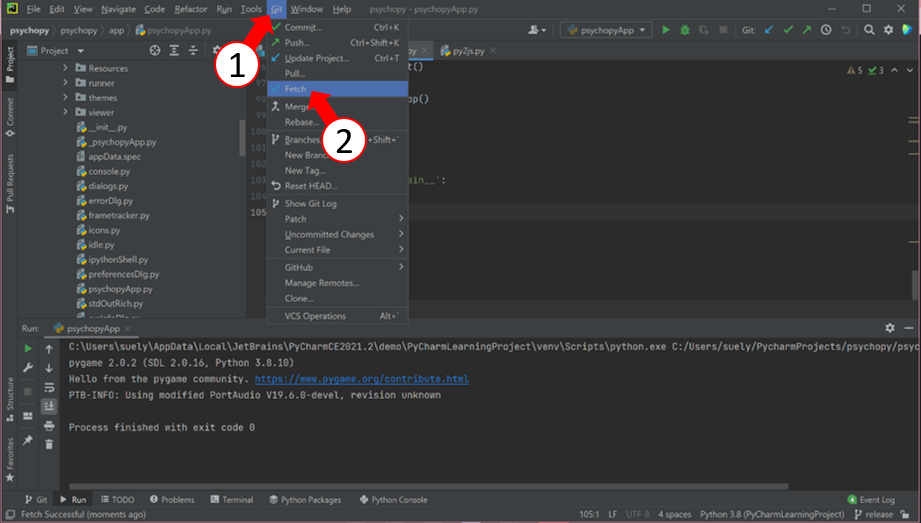Image resolution: width=921 pixels, height=523 pixels.
Task: Run psychopyApp with the green play button
Action: [665, 30]
